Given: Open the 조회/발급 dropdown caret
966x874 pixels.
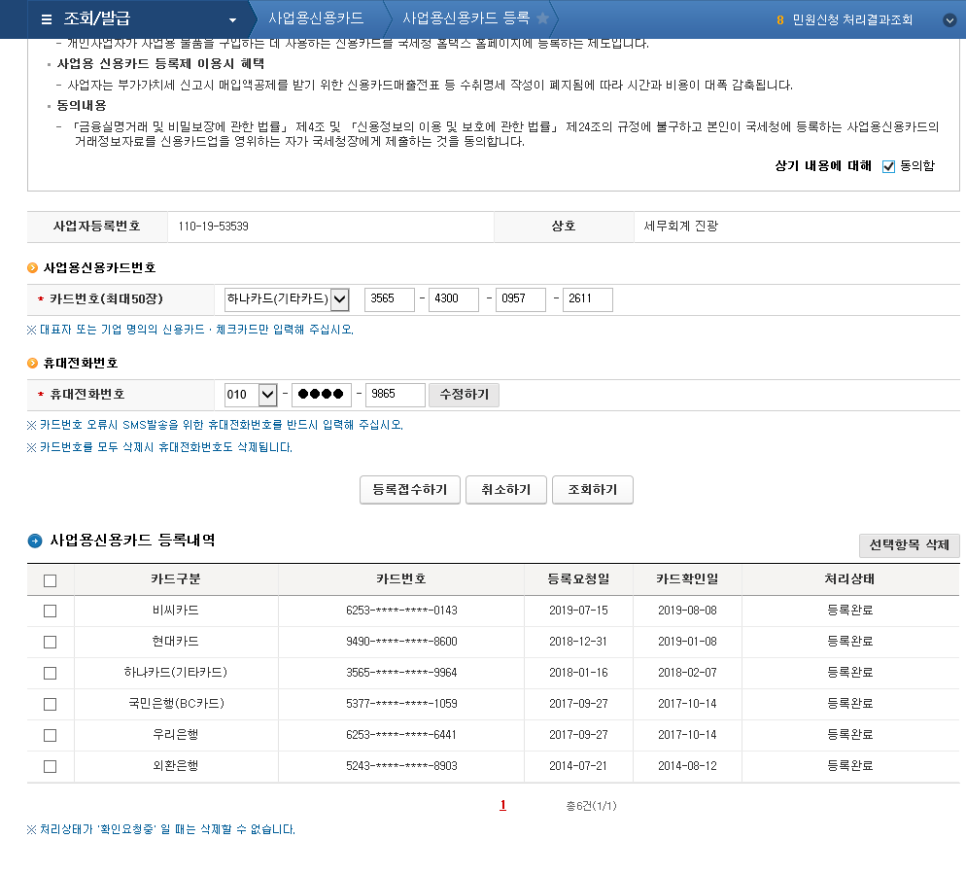Looking at the screenshot, I should tap(232, 20).
